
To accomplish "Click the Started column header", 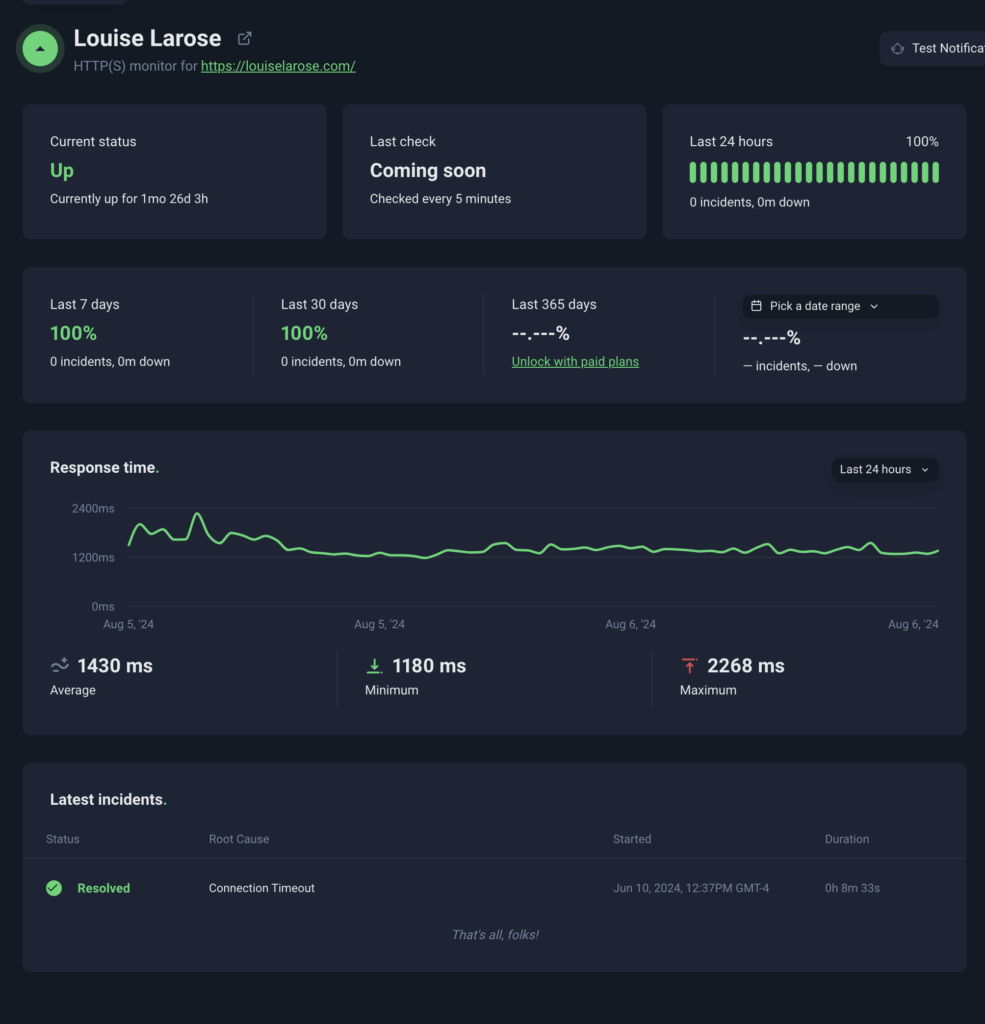I will point(631,839).
